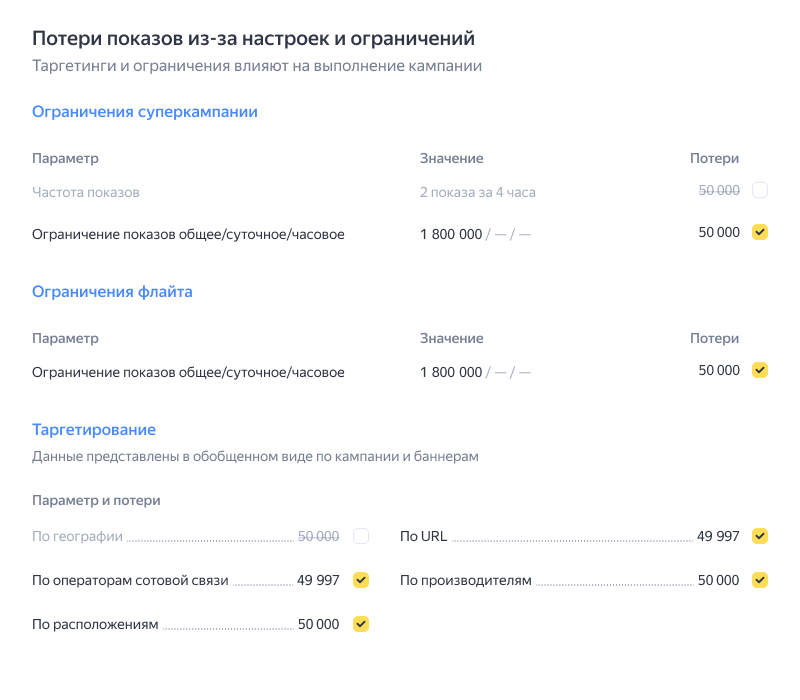
Task: Click the По производителям label
Action: coord(465,580)
